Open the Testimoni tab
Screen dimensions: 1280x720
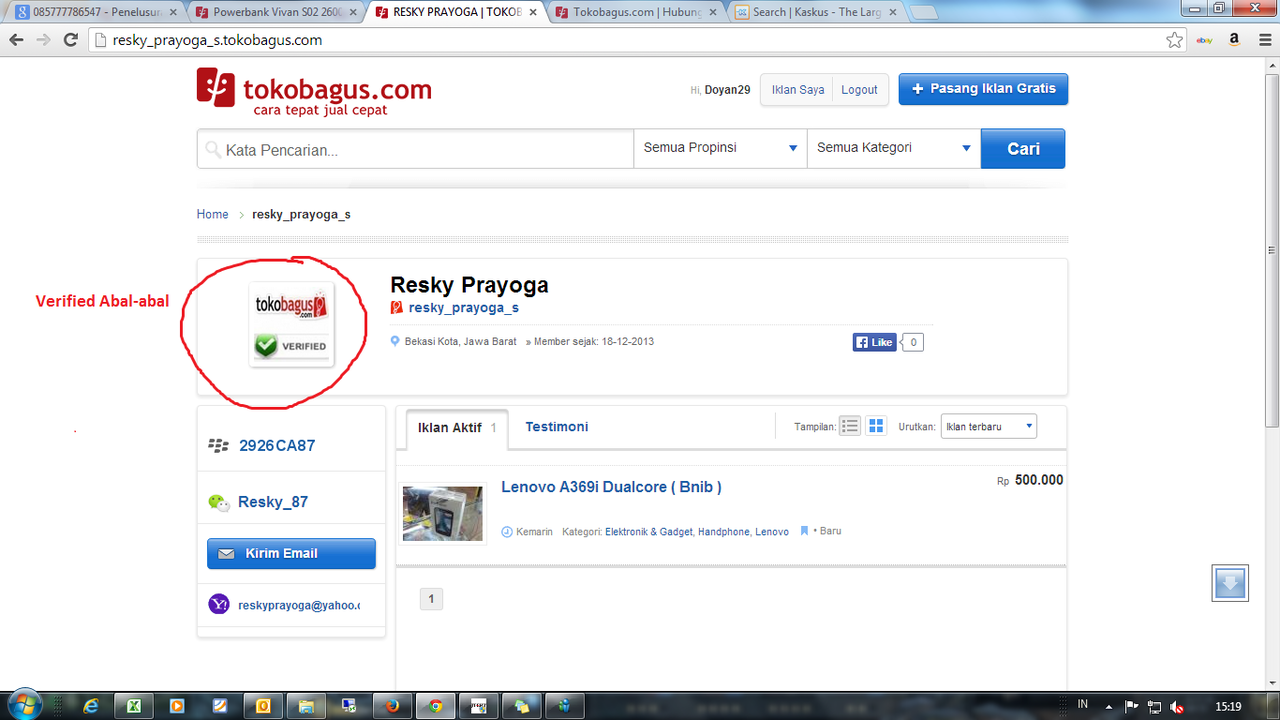(x=556, y=427)
